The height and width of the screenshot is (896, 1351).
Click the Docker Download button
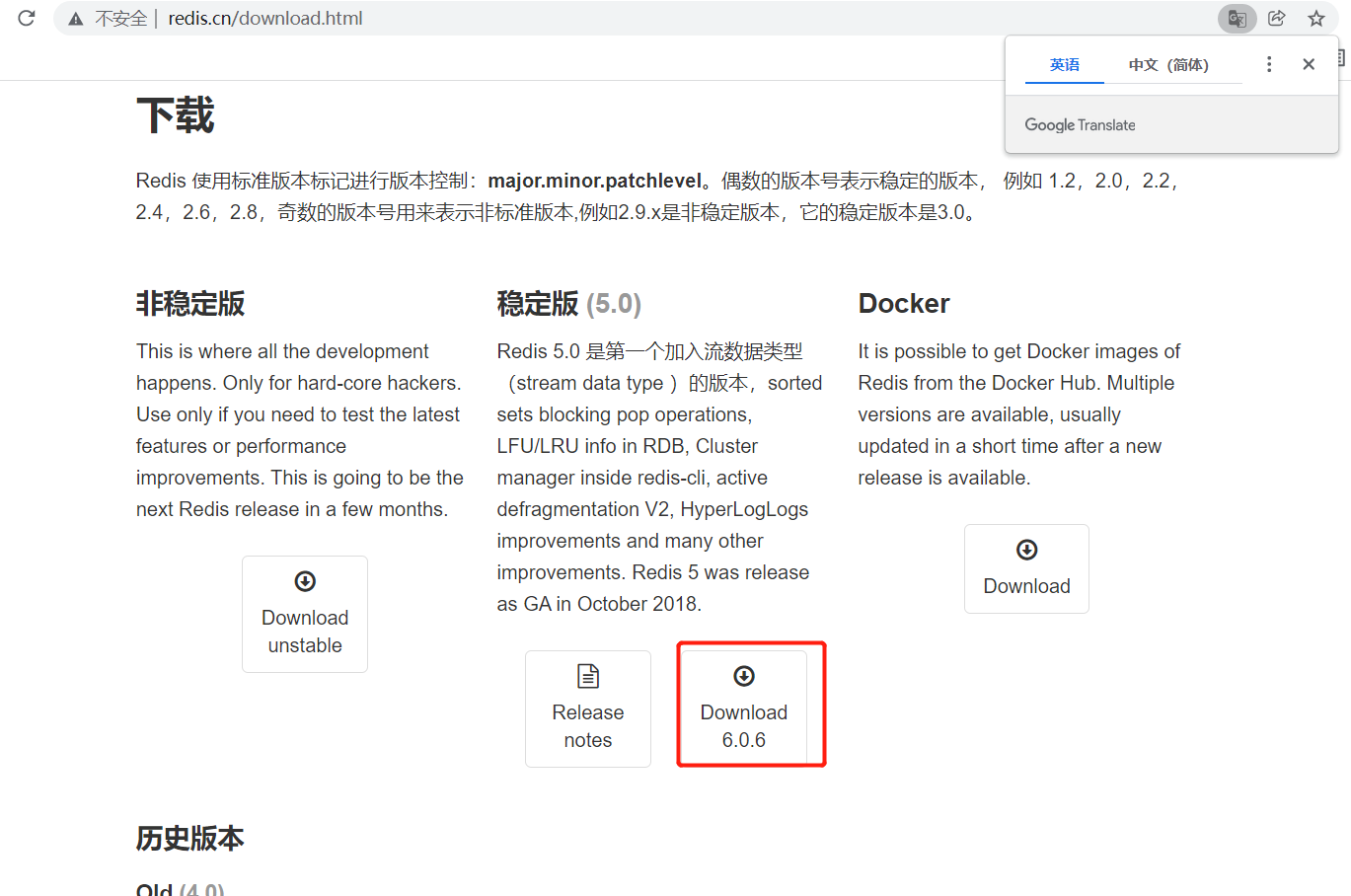pos(1026,568)
